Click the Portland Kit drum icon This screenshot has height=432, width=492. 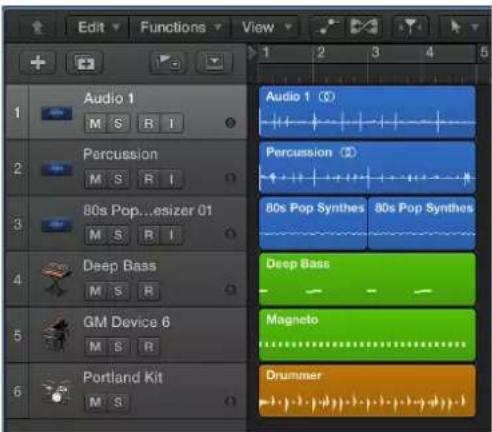56,391
